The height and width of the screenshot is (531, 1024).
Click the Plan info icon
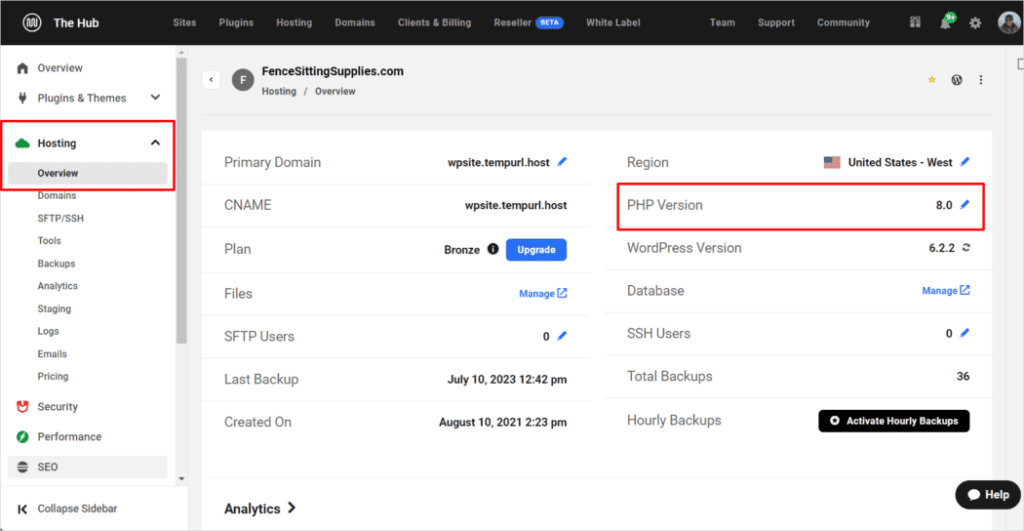pos(493,249)
